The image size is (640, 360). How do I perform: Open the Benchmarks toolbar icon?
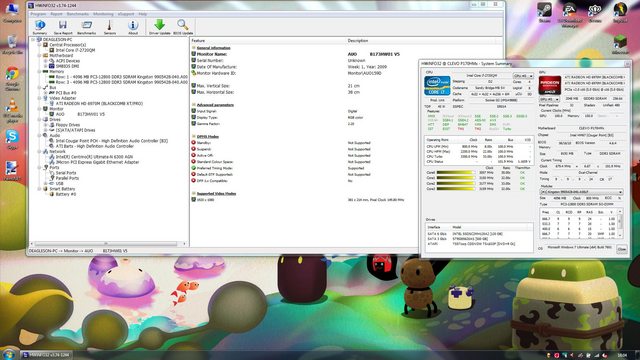coord(86,25)
